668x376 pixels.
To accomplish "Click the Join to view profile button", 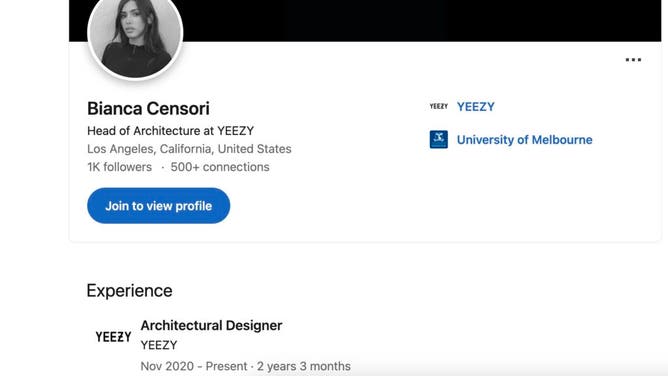I will tap(158, 206).
